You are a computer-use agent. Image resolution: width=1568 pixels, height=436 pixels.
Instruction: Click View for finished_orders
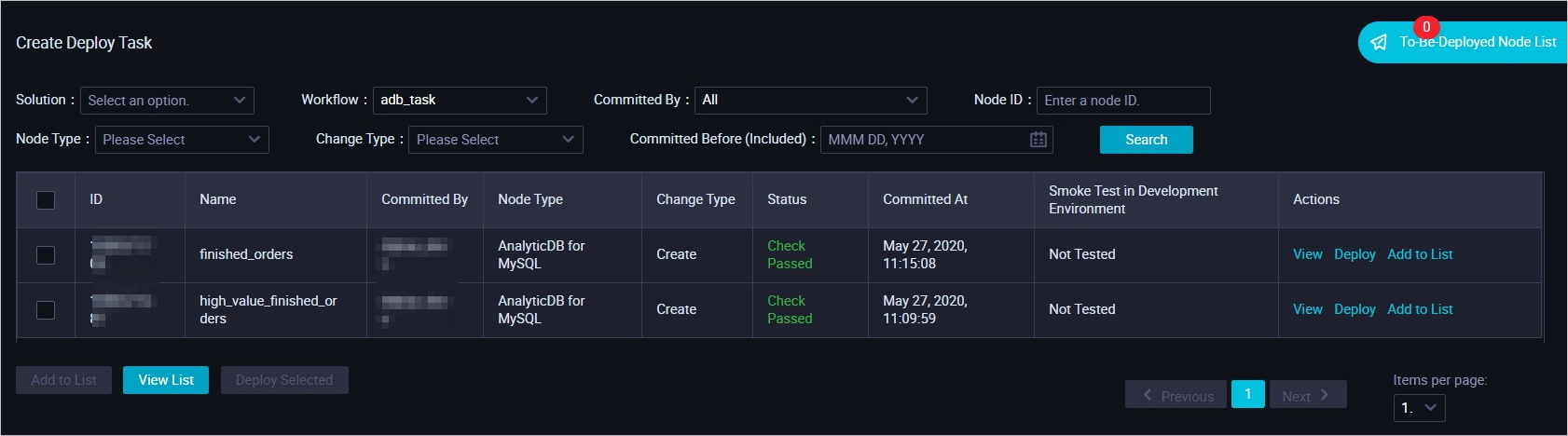click(x=1307, y=254)
